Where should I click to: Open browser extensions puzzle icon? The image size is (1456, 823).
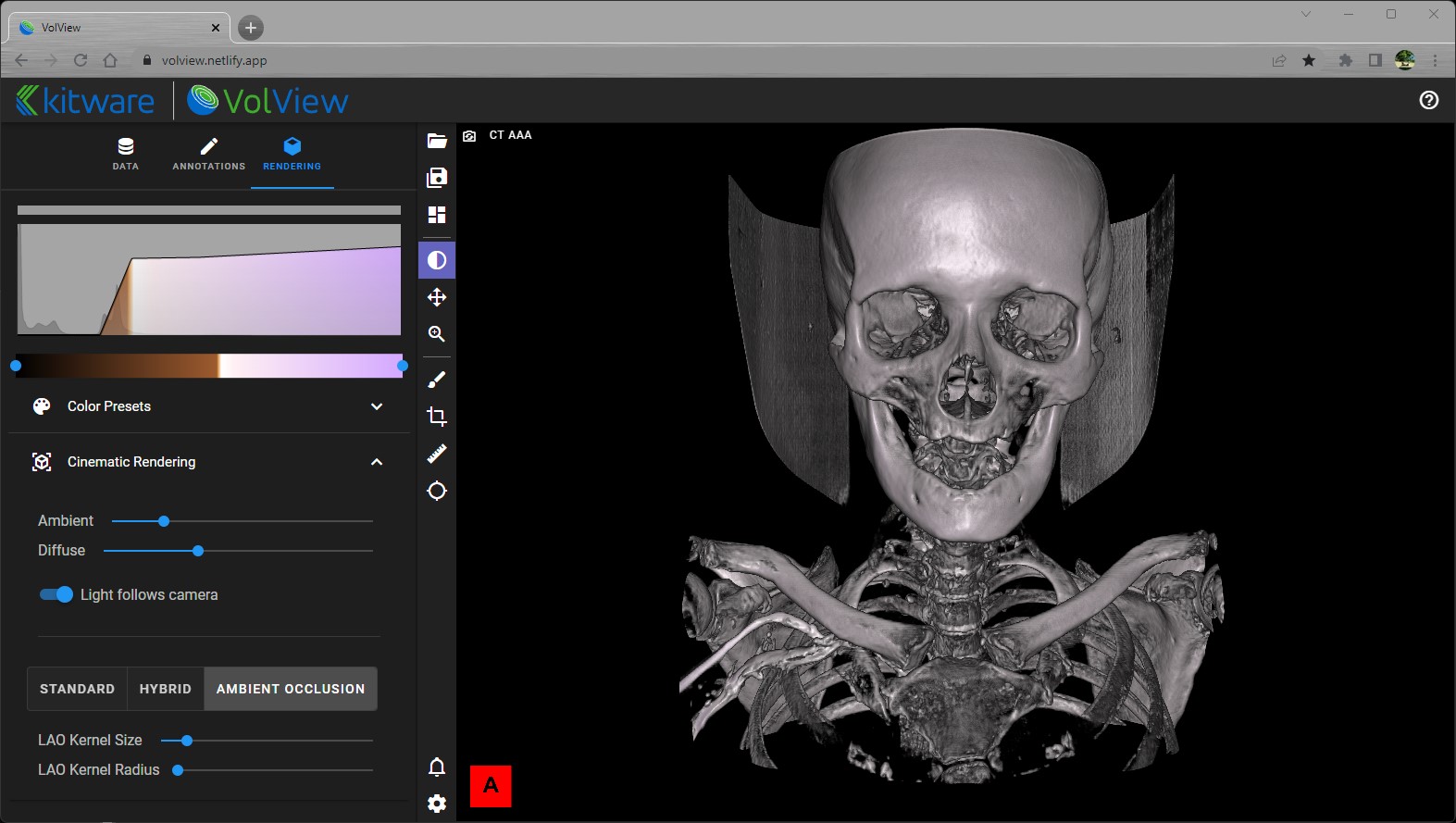coord(1346,60)
